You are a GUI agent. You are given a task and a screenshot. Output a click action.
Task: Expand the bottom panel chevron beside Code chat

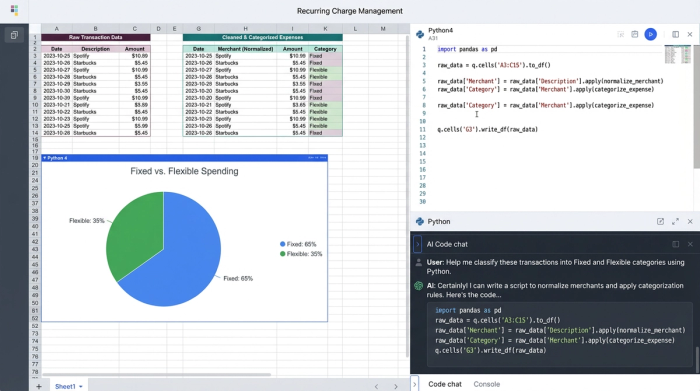tap(415, 383)
